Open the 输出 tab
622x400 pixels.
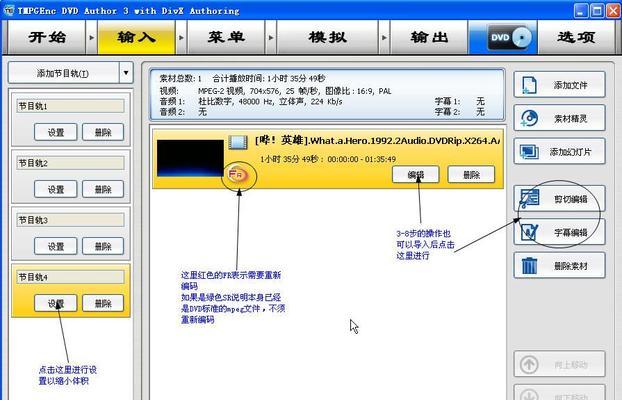pos(429,37)
